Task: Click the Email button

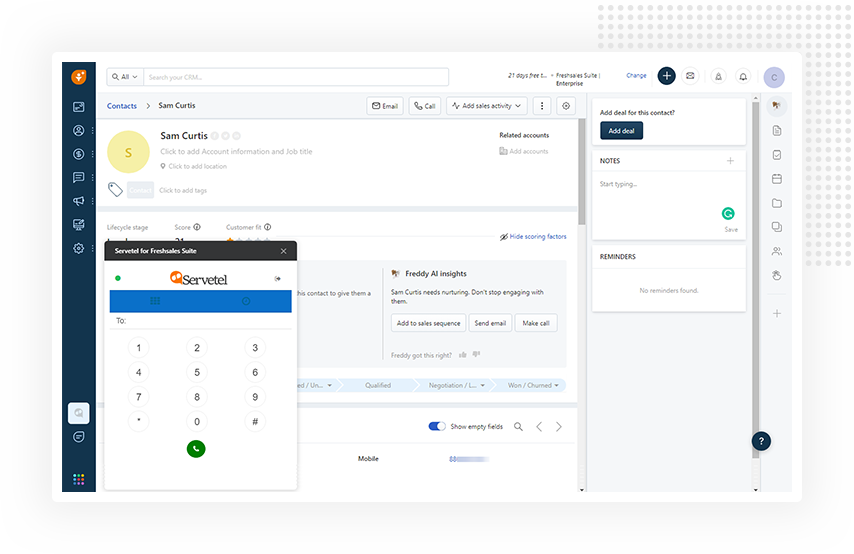Action: pyautogui.click(x=385, y=106)
